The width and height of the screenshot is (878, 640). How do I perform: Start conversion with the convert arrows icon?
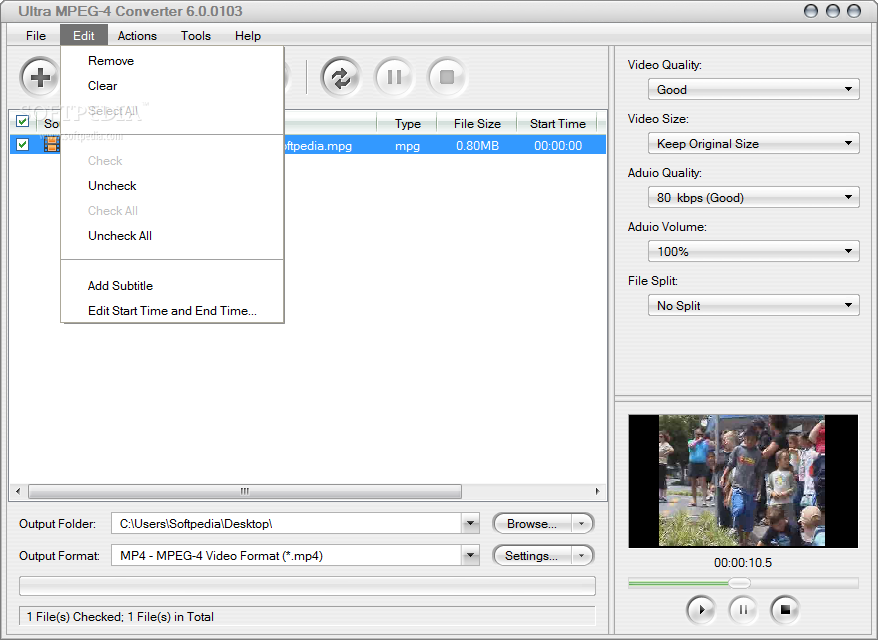[340, 77]
